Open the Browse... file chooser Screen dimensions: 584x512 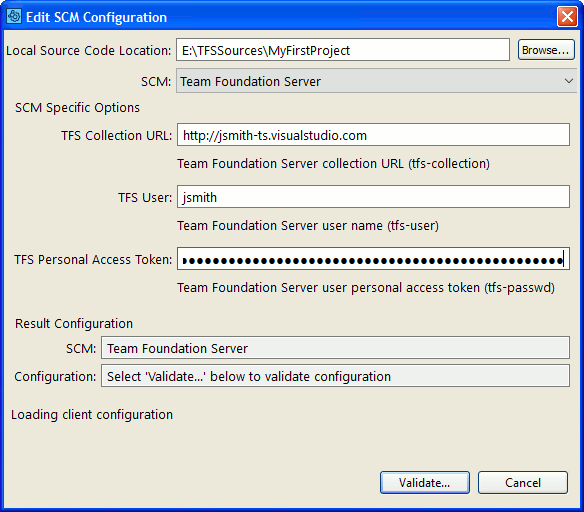(x=546, y=50)
